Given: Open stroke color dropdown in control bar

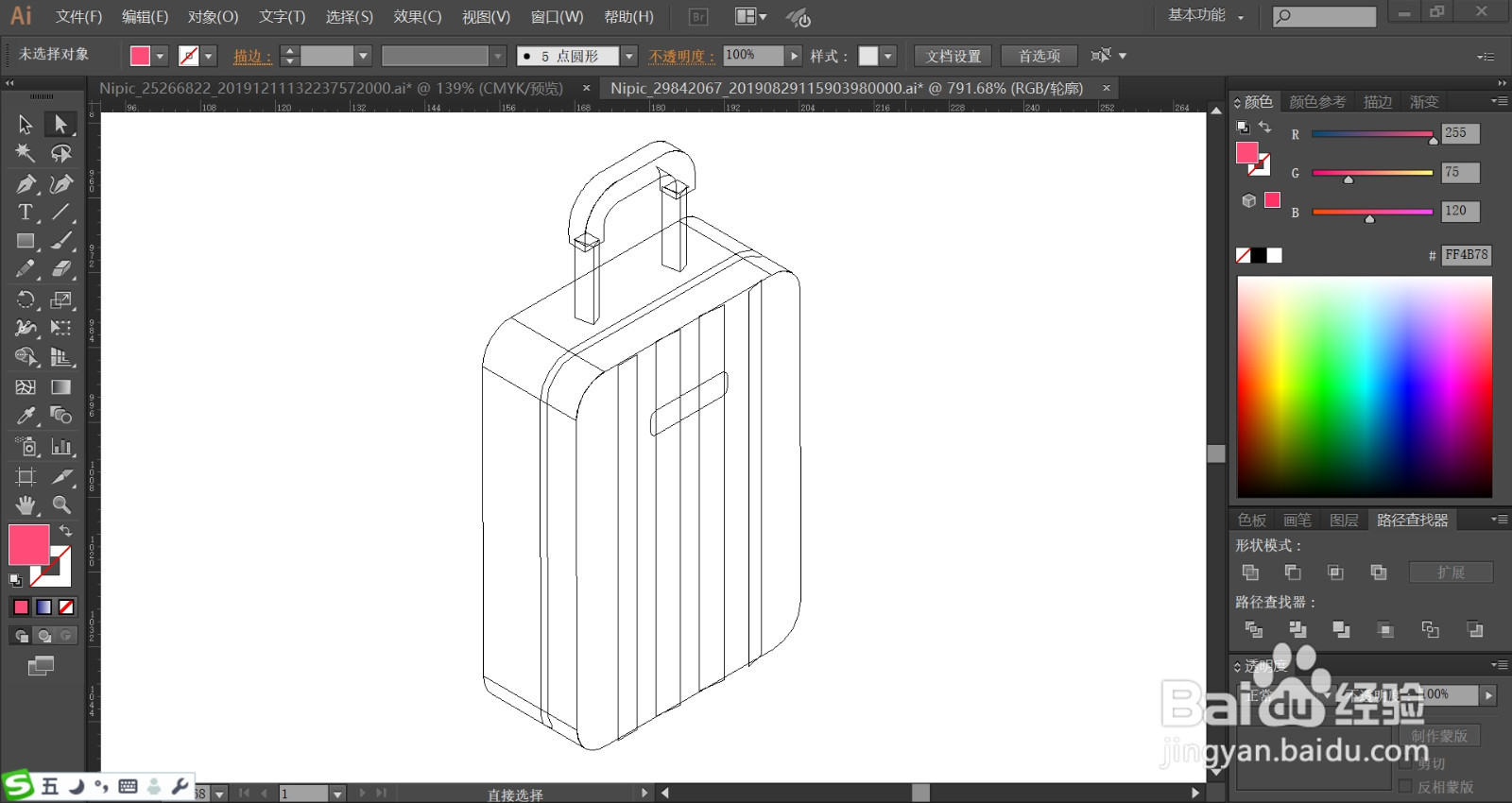Looking at the screenshot, I should [x=209, y=57].
